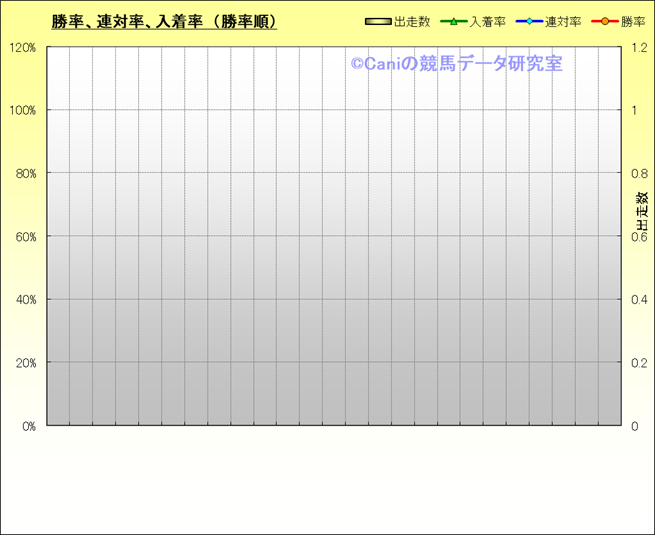The height and width of the screenshot is (535, 655).
Task: Click the green triangle 入着率 legend marker
Action: click(x=453, y=21)
